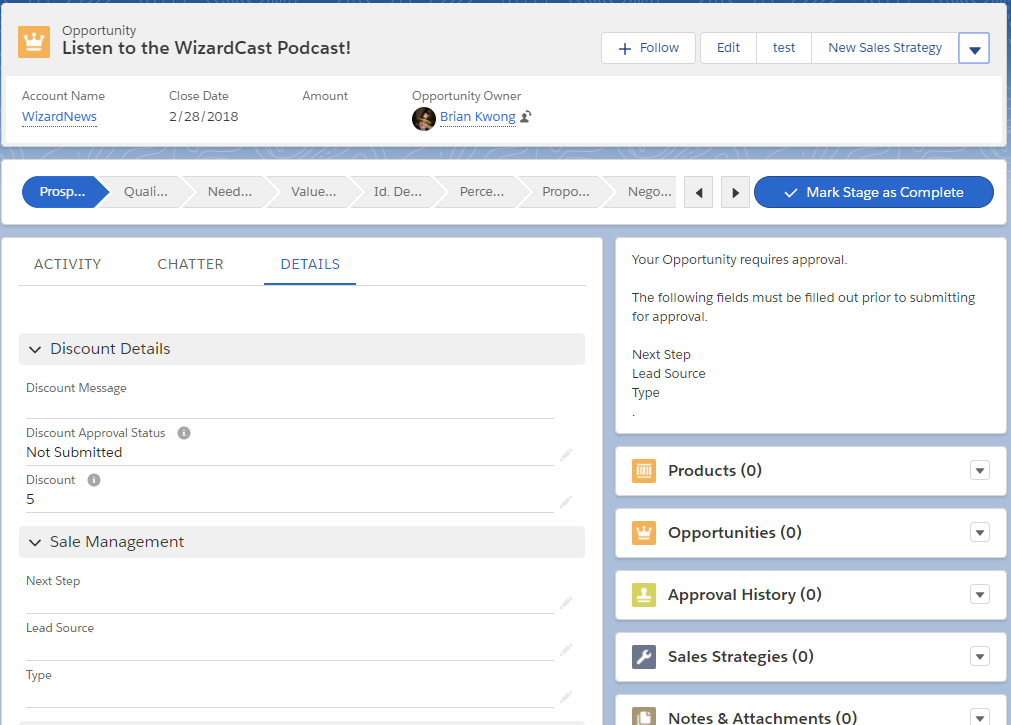Open the Sales Strategies (0) related list

point(740,657)
